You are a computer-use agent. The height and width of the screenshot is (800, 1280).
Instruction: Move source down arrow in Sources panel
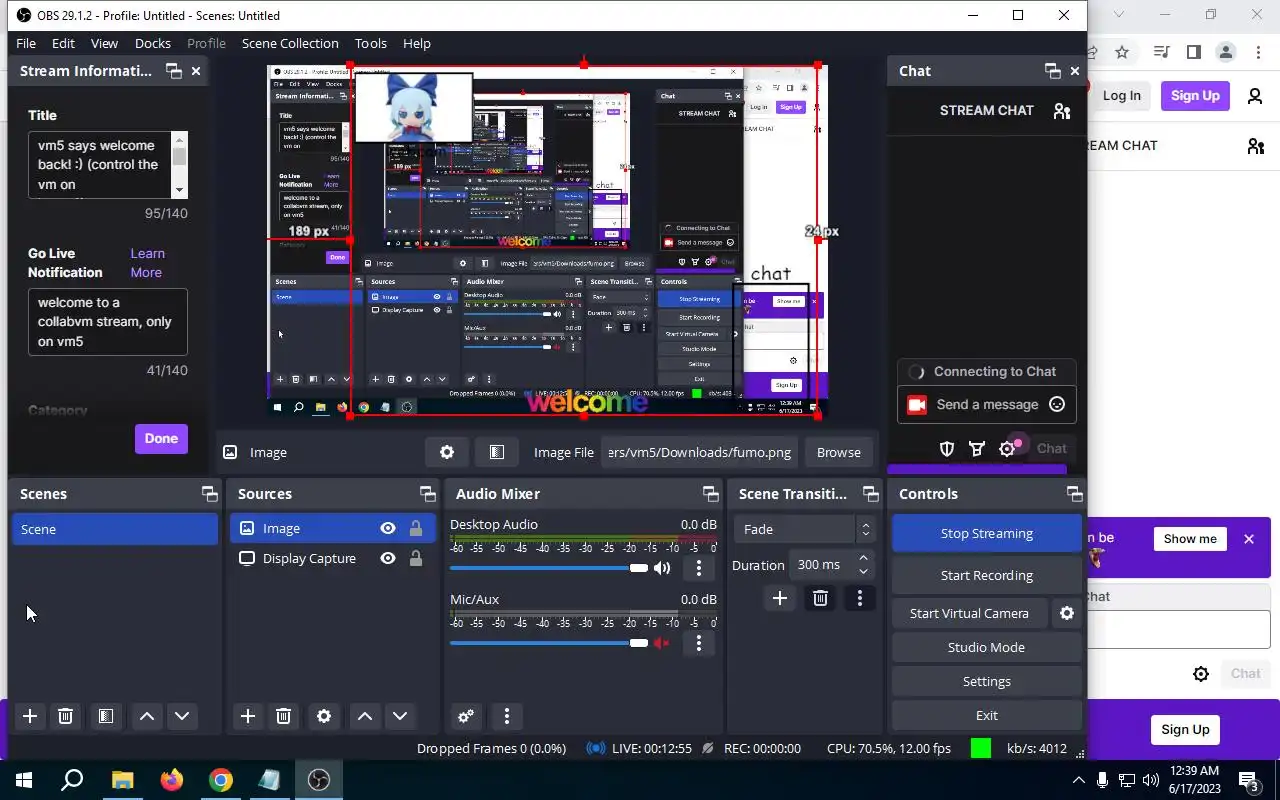tap(400, 716)
